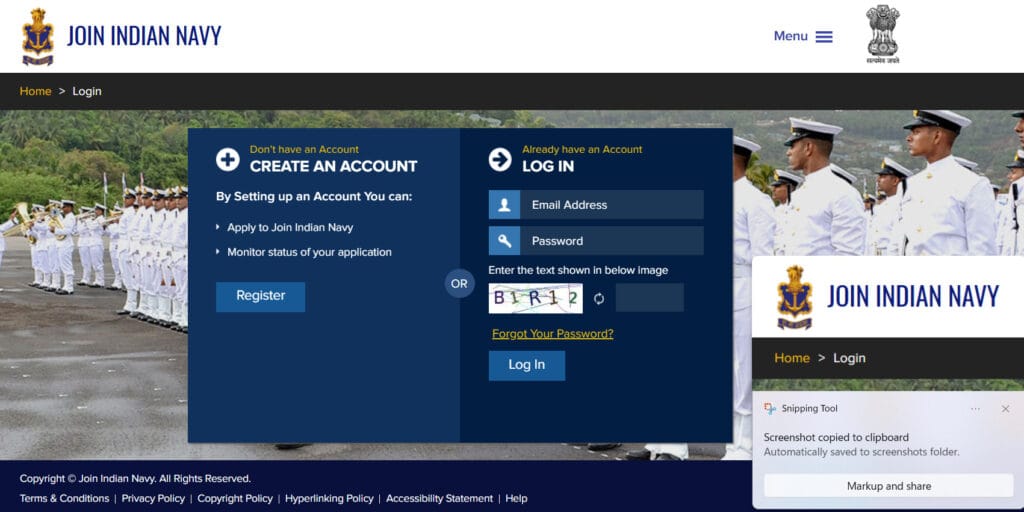Click the OR circle divider badge
The height and width of the screenshot is (512, 1024).
click(x=460, y=284)
